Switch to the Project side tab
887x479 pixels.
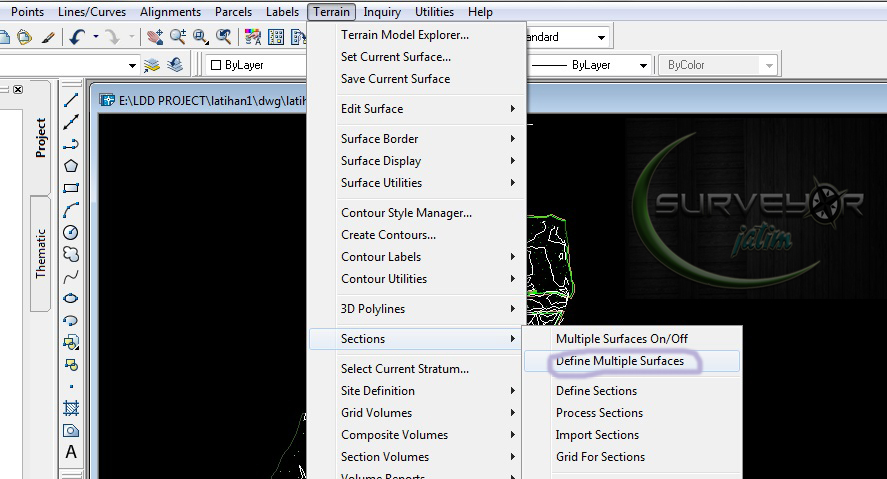pos(40,137)
